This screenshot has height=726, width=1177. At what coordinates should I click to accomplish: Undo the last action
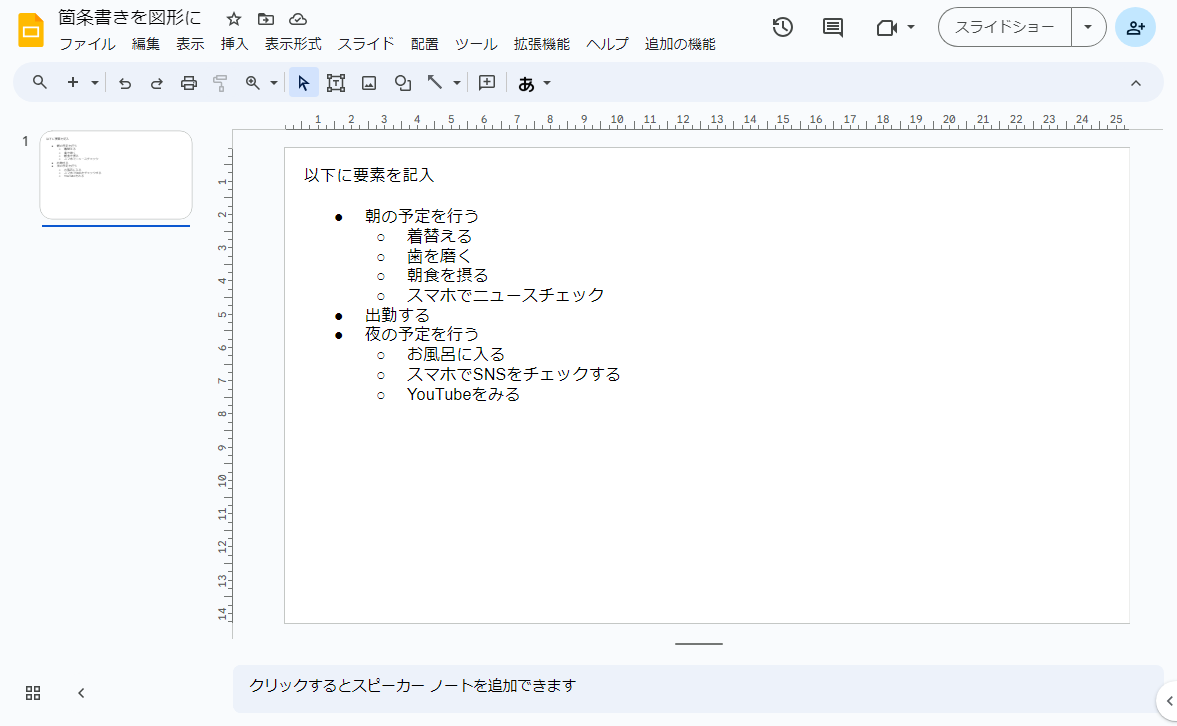[125, 83]
